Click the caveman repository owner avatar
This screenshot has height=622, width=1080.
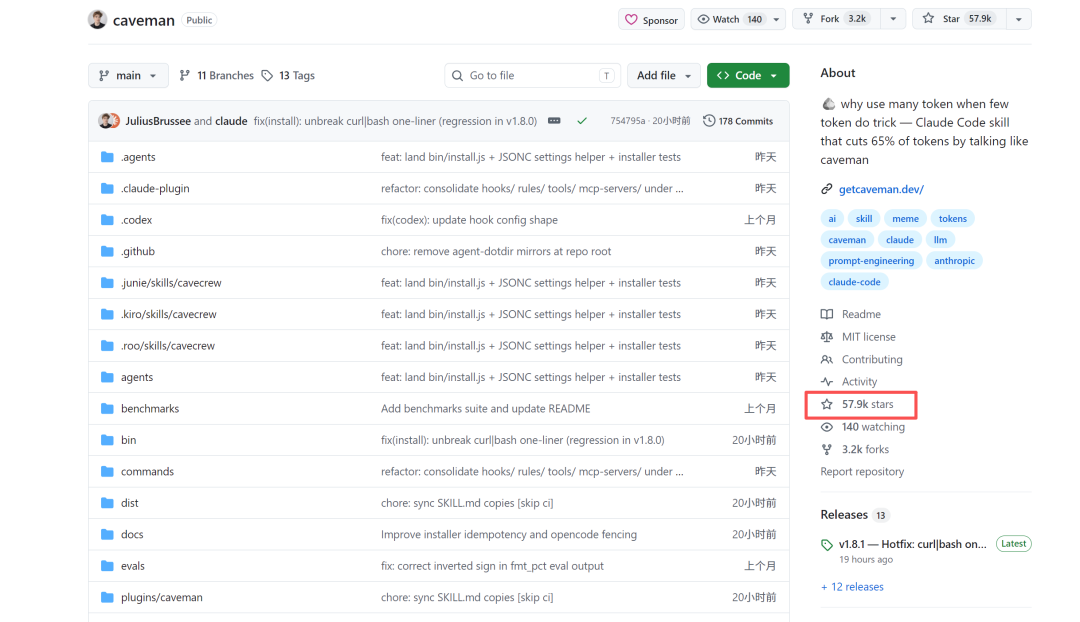pyautogui.click(x=97, y=19)
